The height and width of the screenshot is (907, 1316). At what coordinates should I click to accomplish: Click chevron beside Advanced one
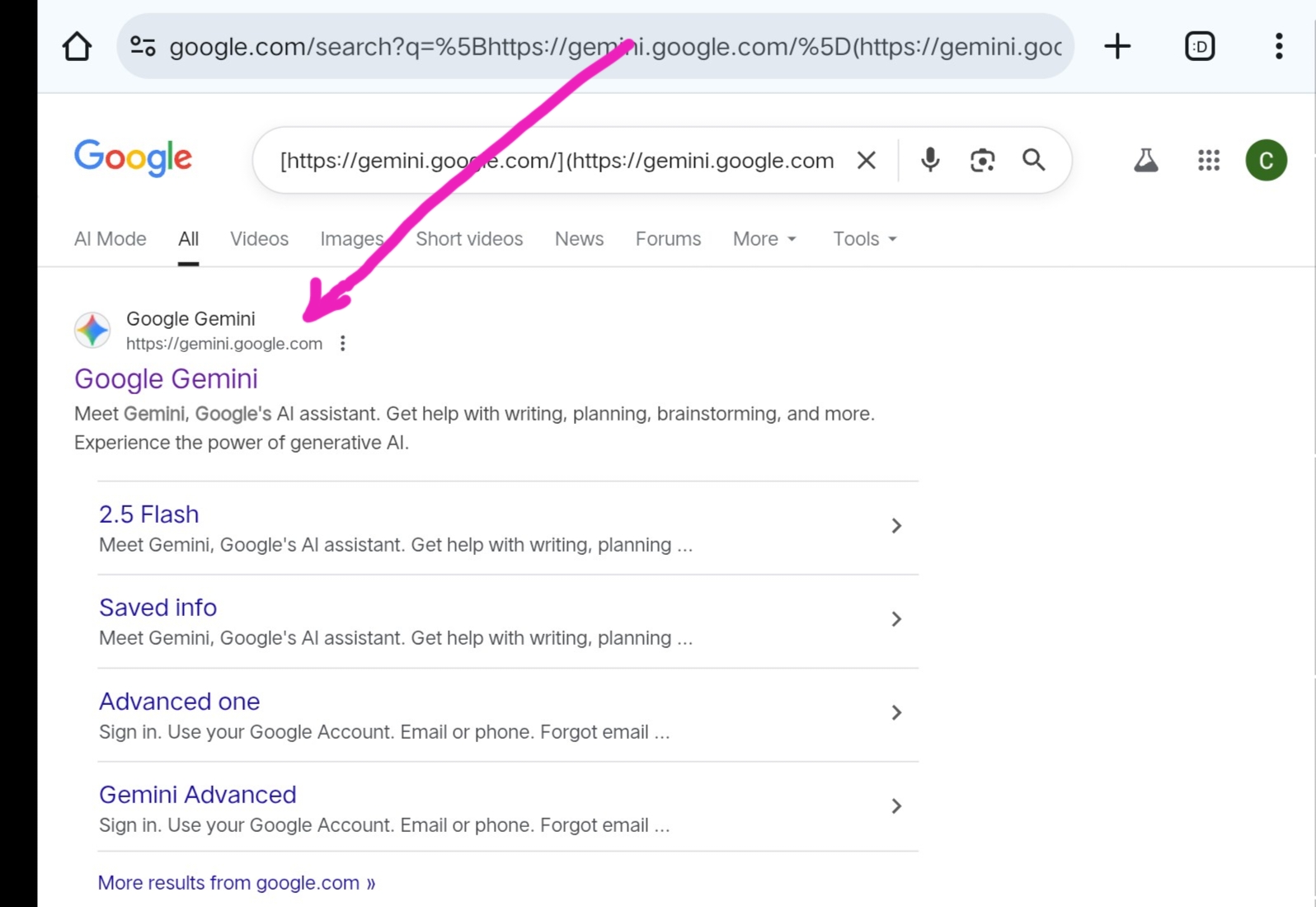(x=897, y=712)
